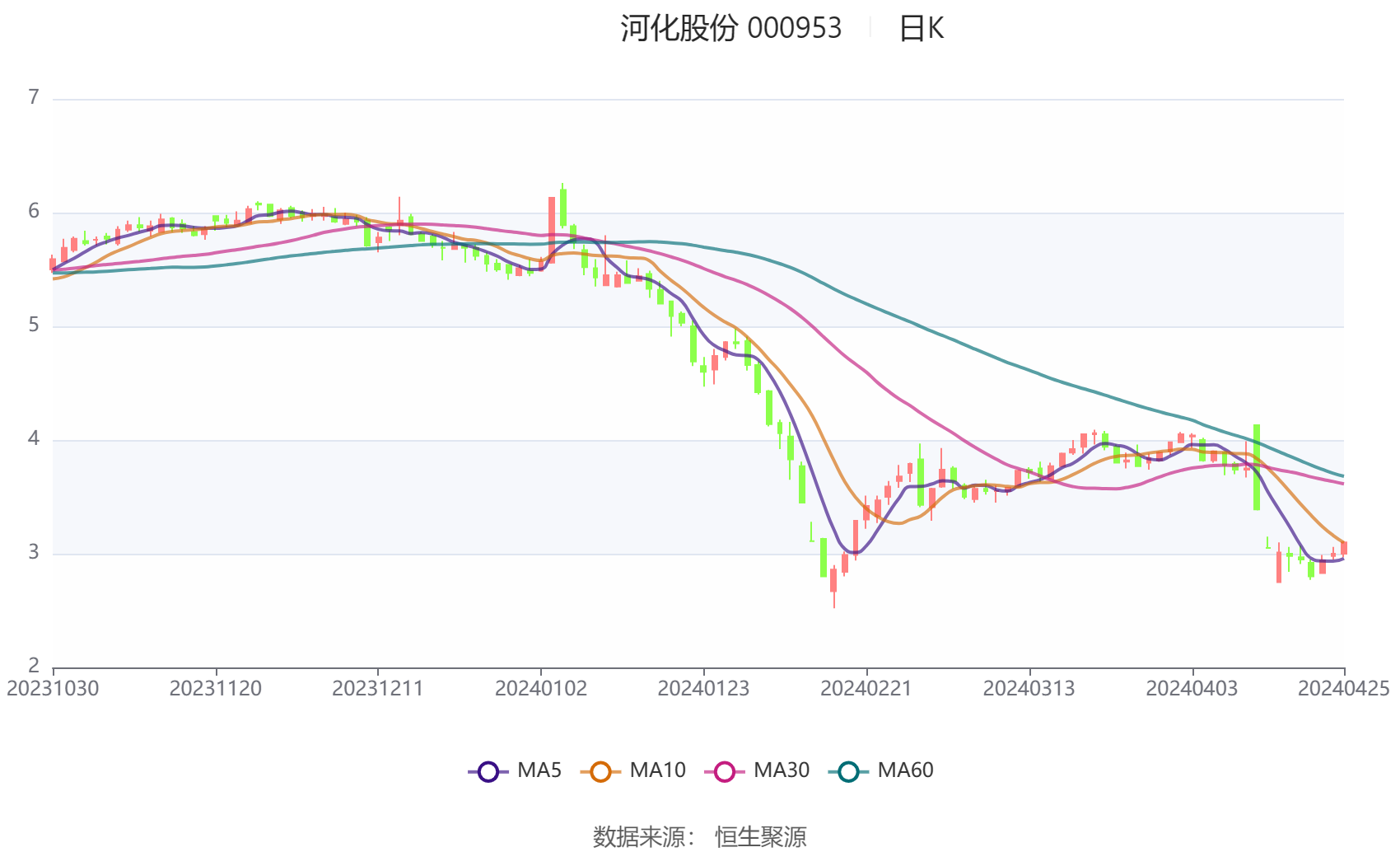Toggle the MA60 legend series
The height and width of the screenshot is (852, 1400).
click(x=880, y=770)
